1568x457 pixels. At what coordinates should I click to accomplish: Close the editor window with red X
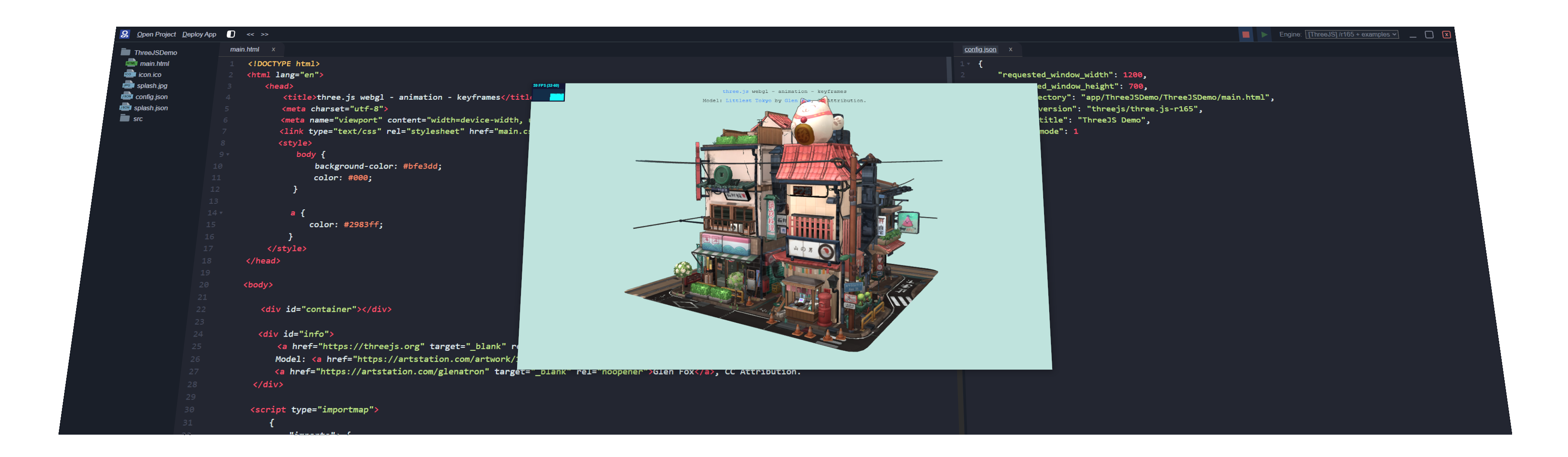coord(1446,35)
